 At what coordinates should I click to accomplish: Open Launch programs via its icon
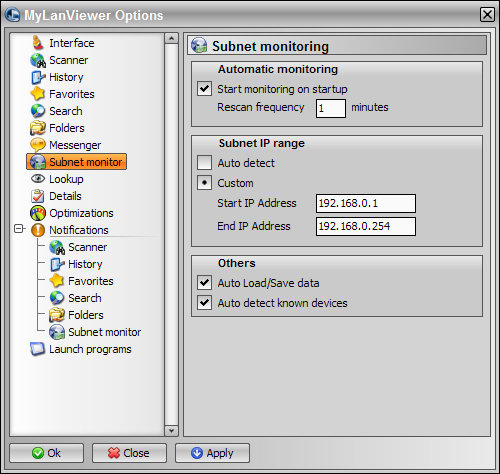point(37,349)
